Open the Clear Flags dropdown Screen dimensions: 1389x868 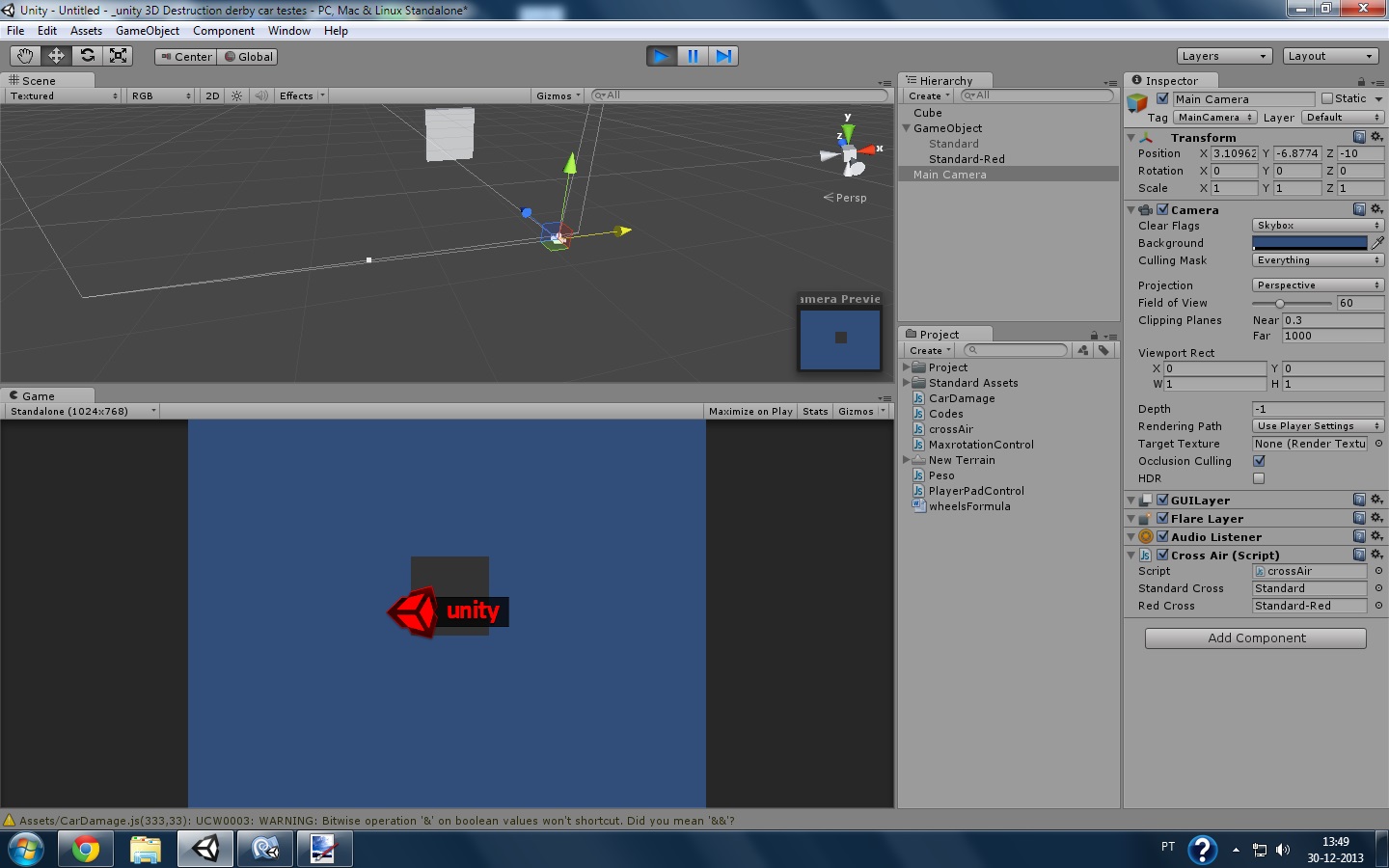pos(1318,225)
